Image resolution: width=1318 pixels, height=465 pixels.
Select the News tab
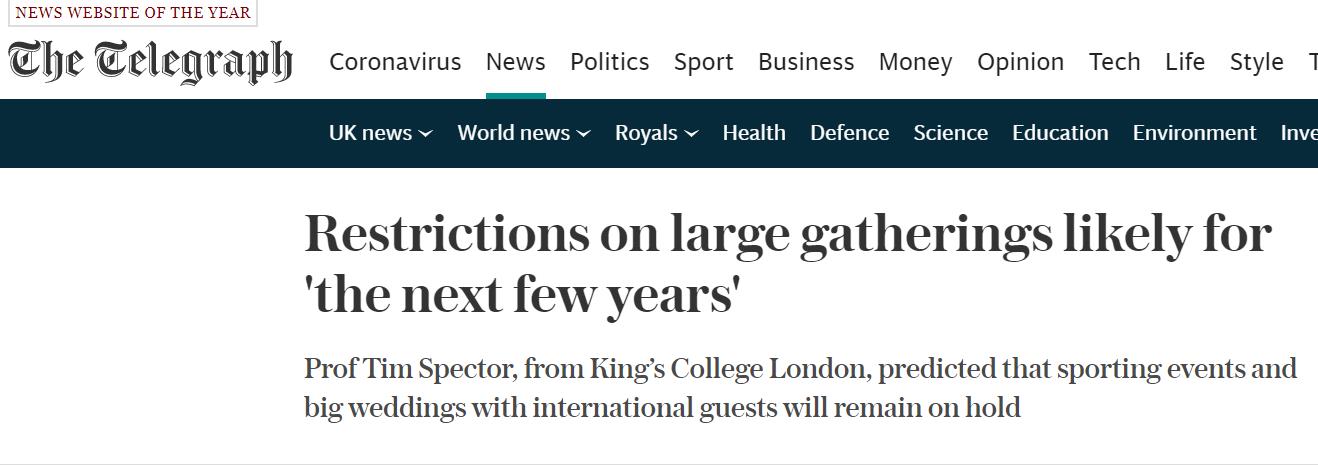pos(515,62)
